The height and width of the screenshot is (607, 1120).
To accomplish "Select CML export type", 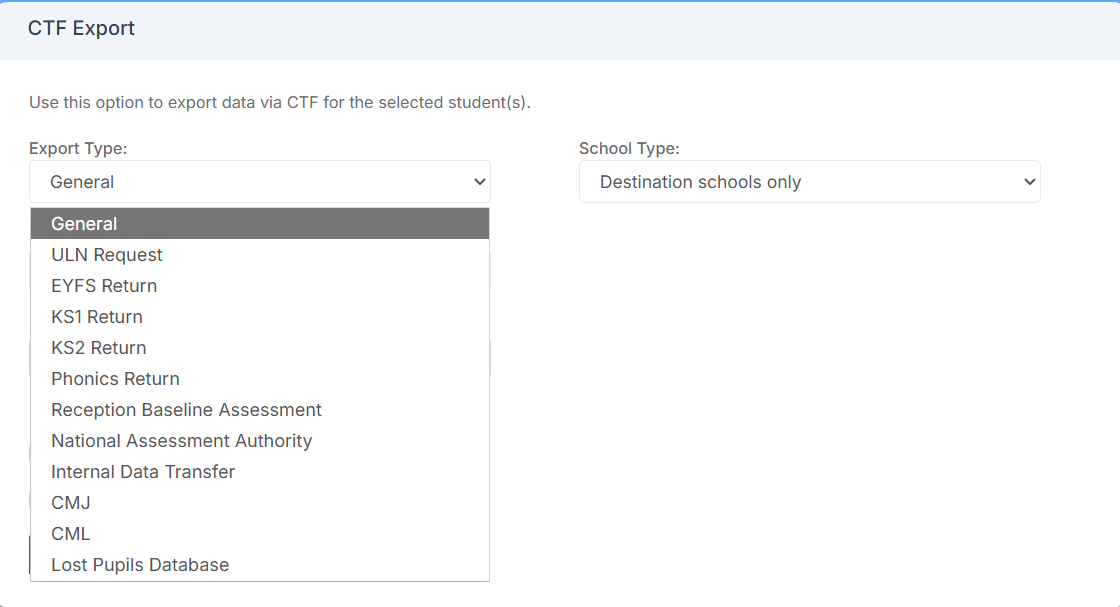I will 70,533.
